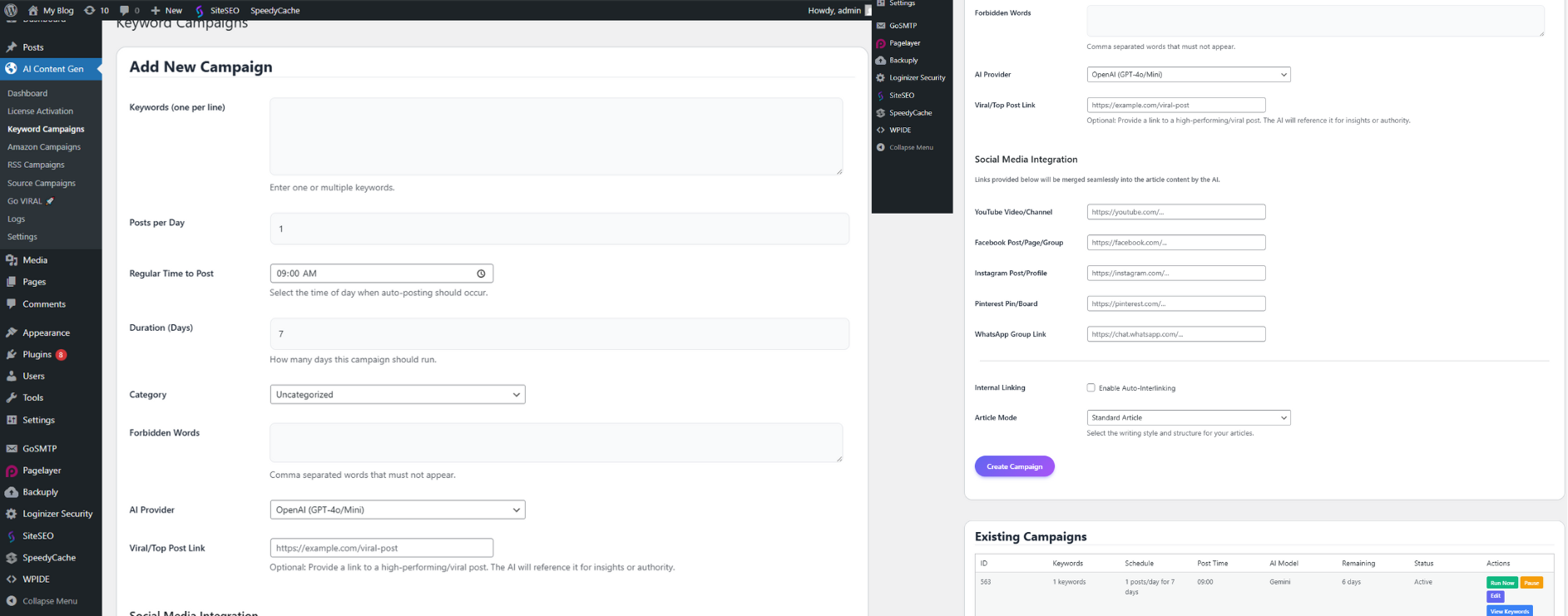Screen dimensions: 1568x616
Task: Go to Amazon Campaigns submenu
Action: pyautogui.click(x=44, y=147)
